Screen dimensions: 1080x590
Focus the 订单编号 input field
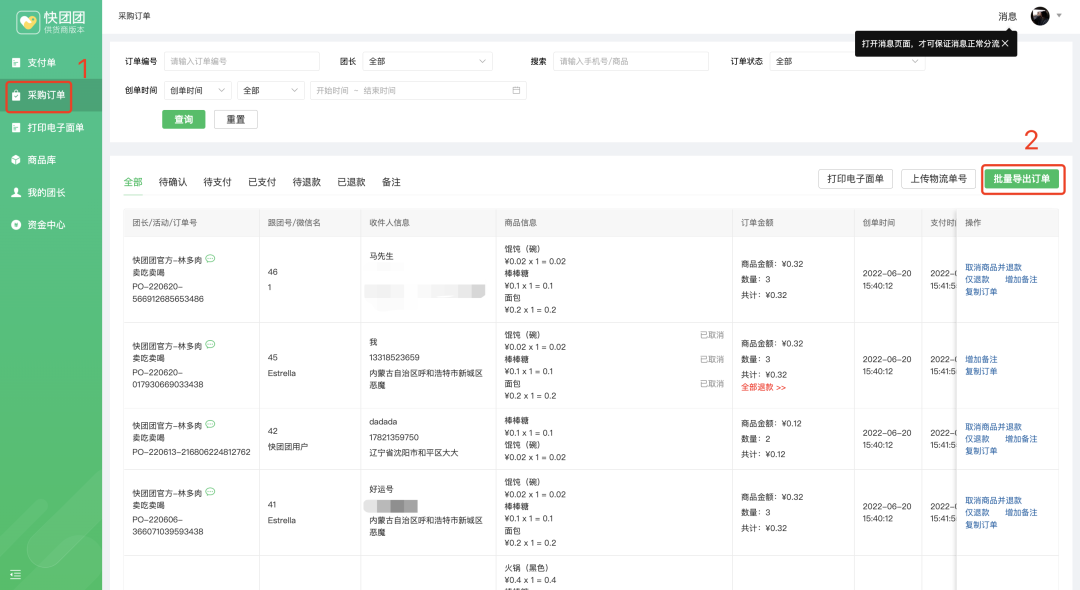[242, 61]
